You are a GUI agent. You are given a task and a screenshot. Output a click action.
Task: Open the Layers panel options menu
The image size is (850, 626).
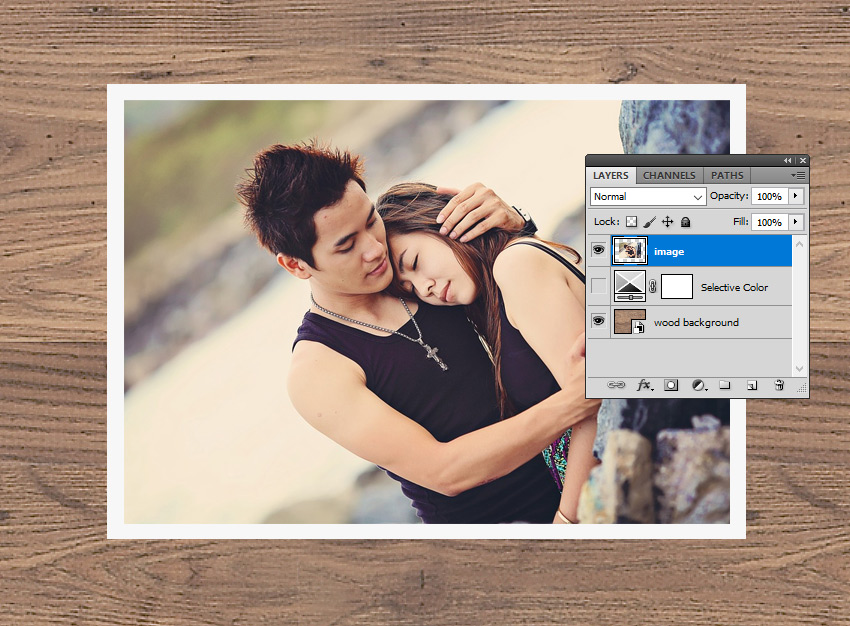(799, 175)
